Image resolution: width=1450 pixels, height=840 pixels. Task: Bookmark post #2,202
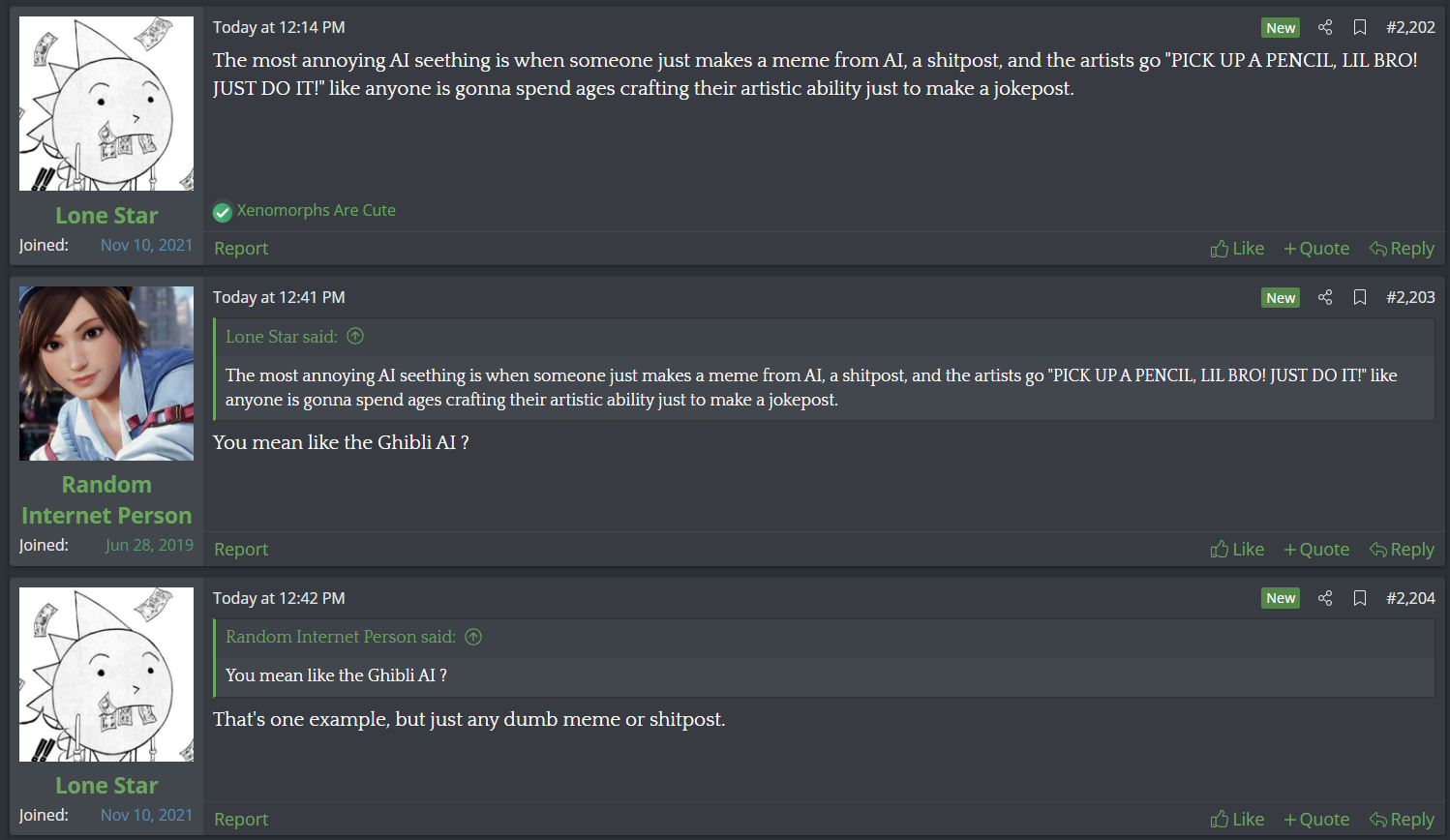tap(1360, 27)
